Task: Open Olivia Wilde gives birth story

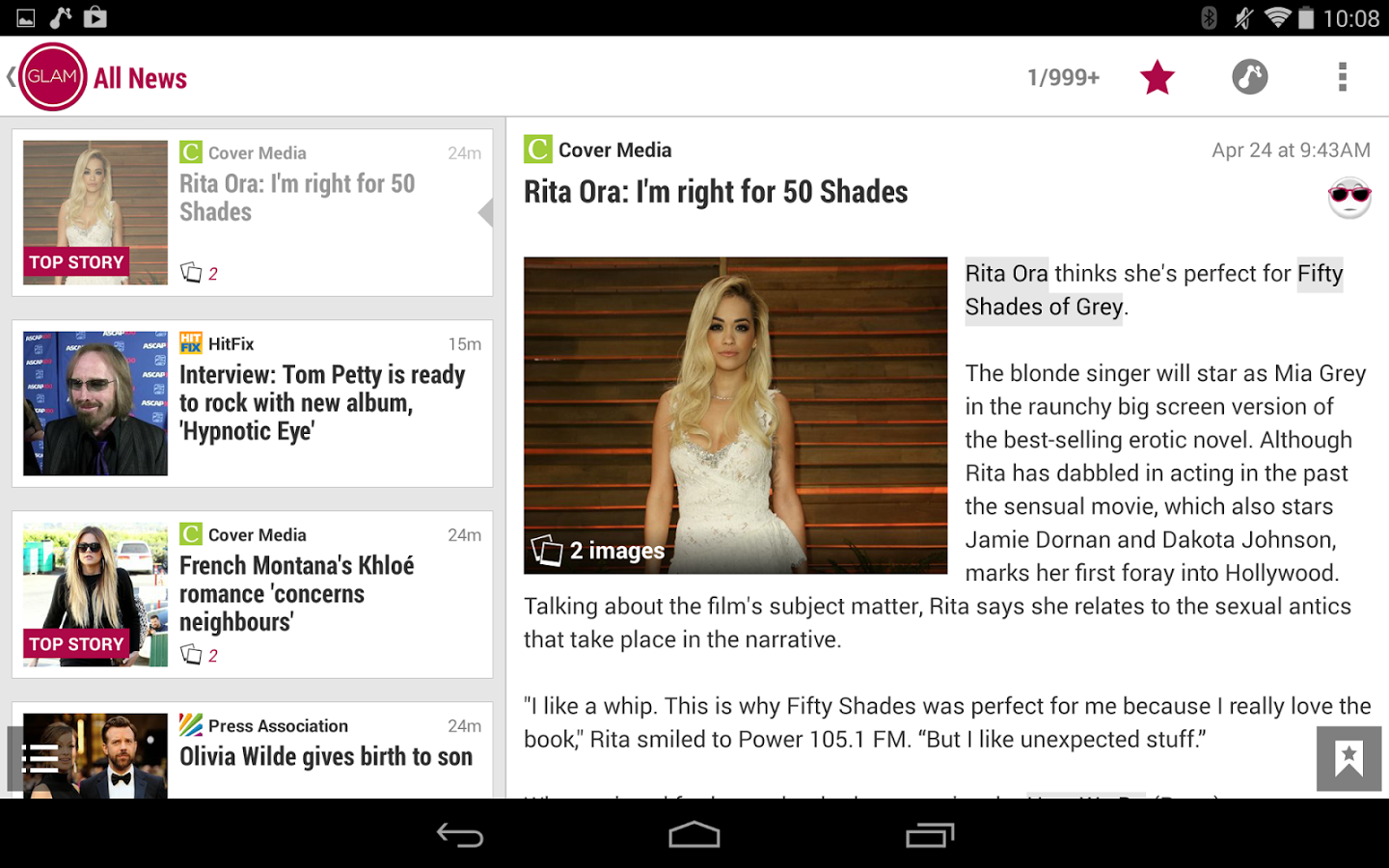Action: pyautogui.click(x=326, y=756)
